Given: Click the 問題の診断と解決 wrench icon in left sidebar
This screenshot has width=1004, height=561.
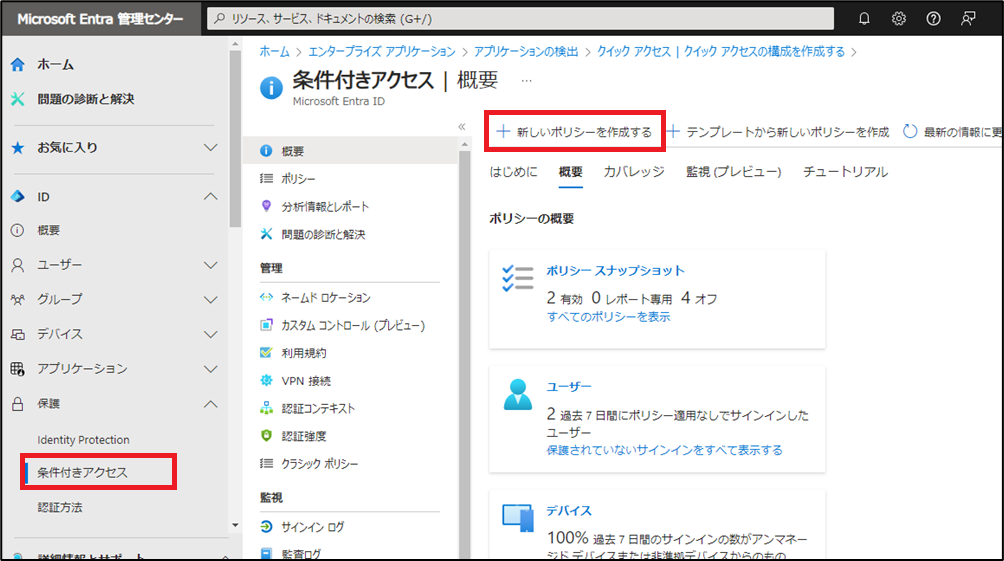Looking at the screenshot, I should pyautogui.click(x=18, y=99).
